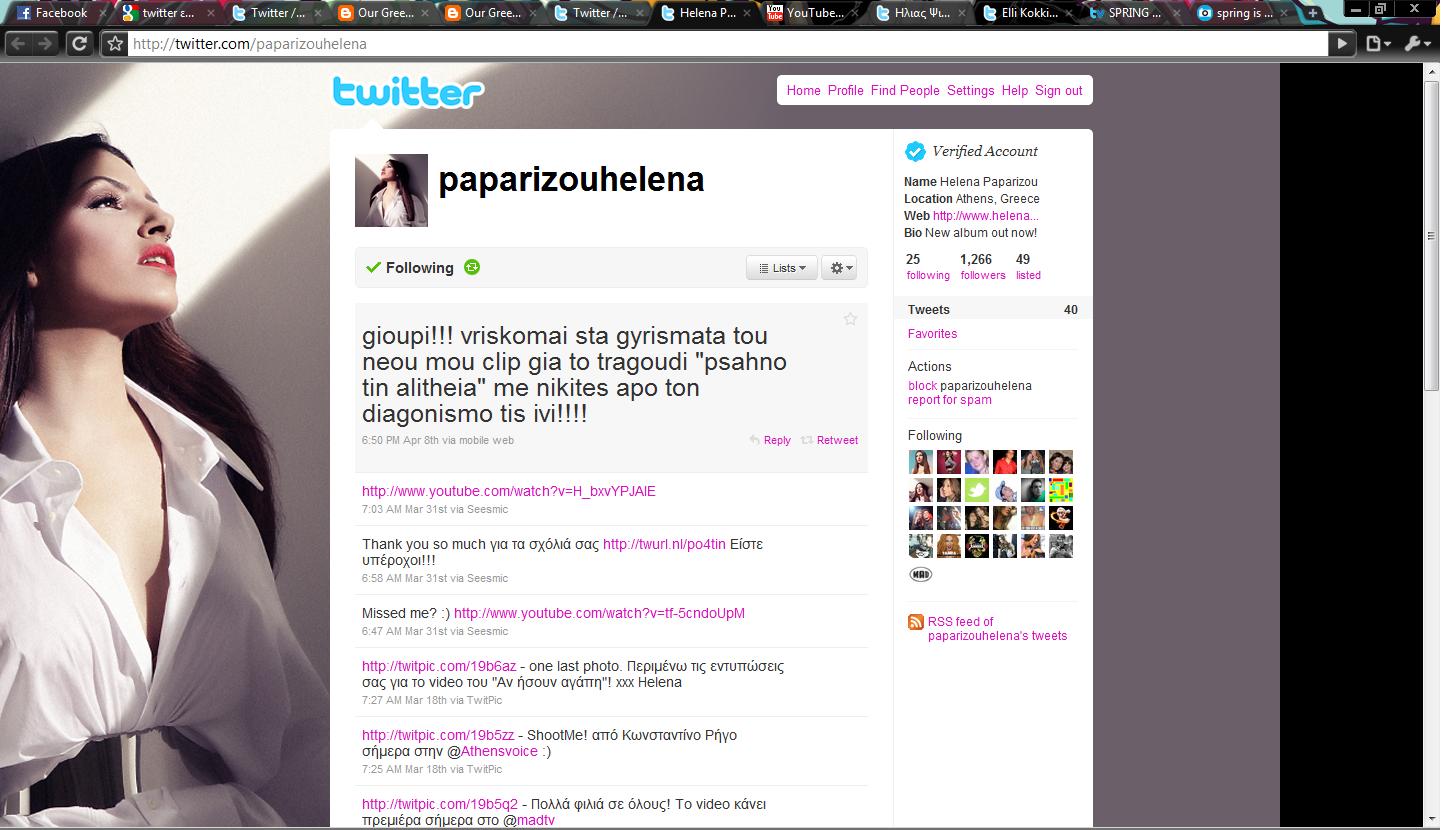1441x830 pixels.
Task: Reload the page with the refresh icon
Action: point(80,44)
